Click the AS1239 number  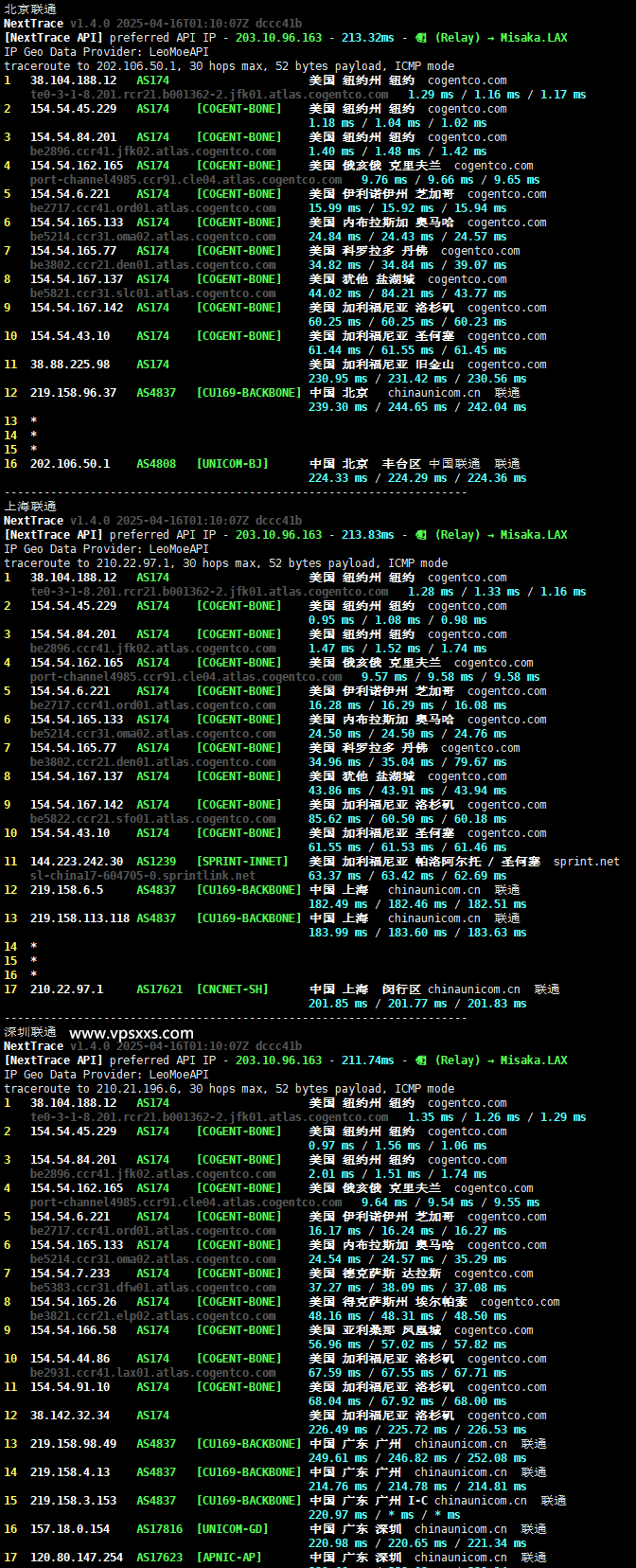[x=156, y=862]
